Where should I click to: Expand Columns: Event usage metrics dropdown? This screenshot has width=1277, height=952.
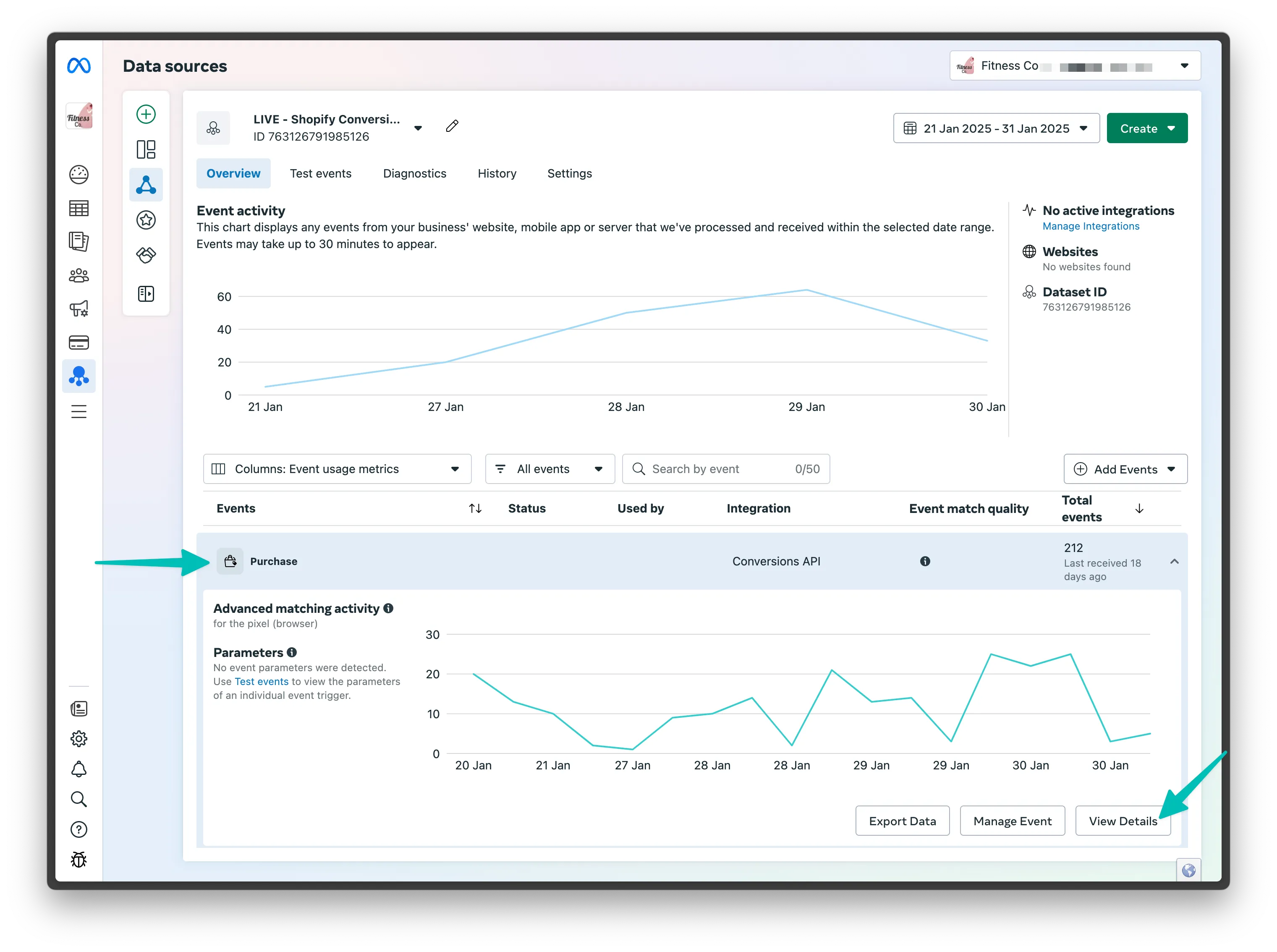(x=337, y=469)
